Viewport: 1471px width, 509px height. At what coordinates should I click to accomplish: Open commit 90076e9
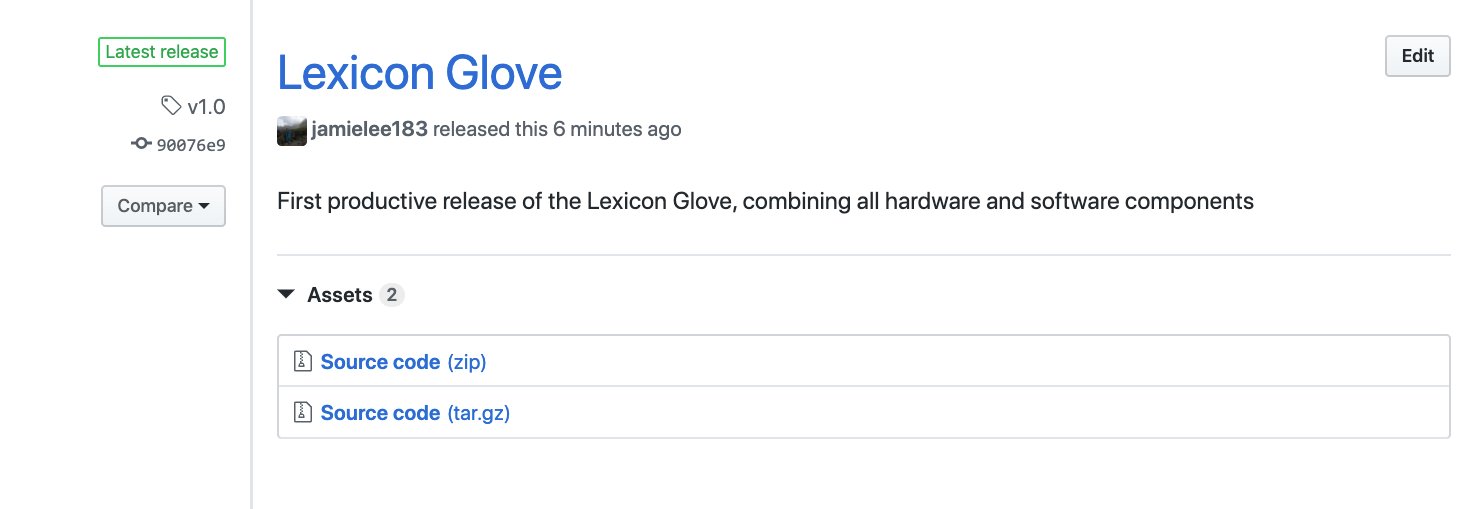[191, 145]
